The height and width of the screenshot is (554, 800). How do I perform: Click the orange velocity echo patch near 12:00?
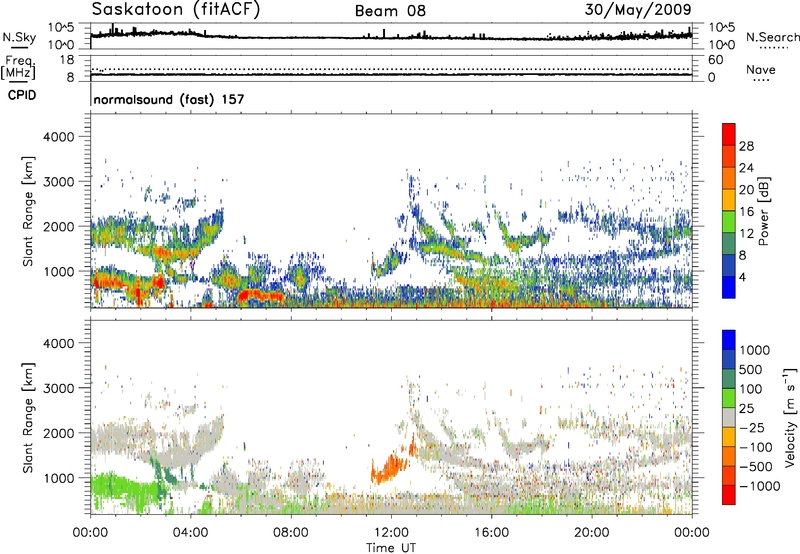[390, 467]
